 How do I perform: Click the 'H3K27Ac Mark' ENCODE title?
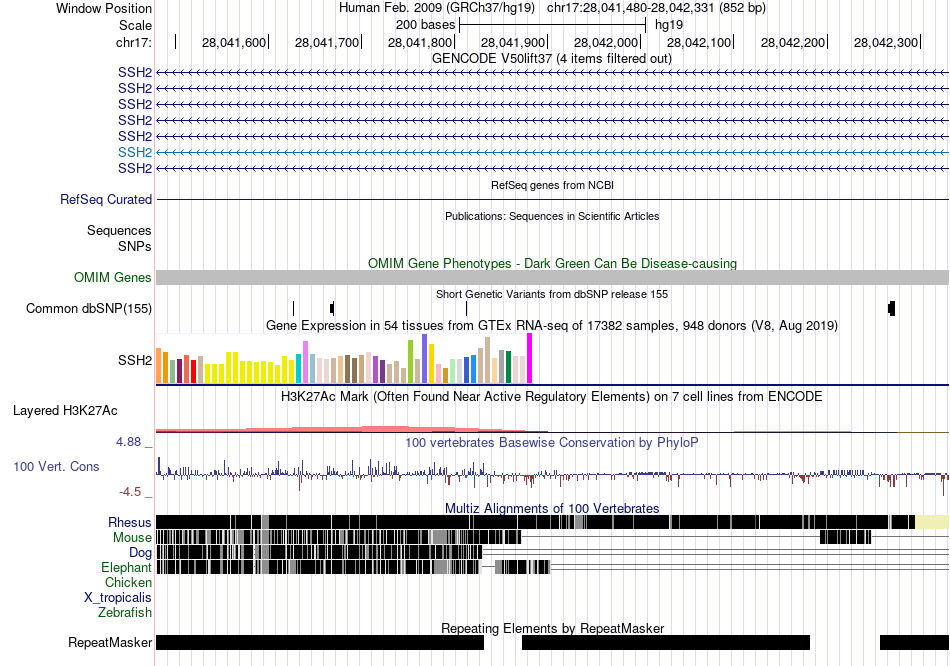tap(551, 397)
